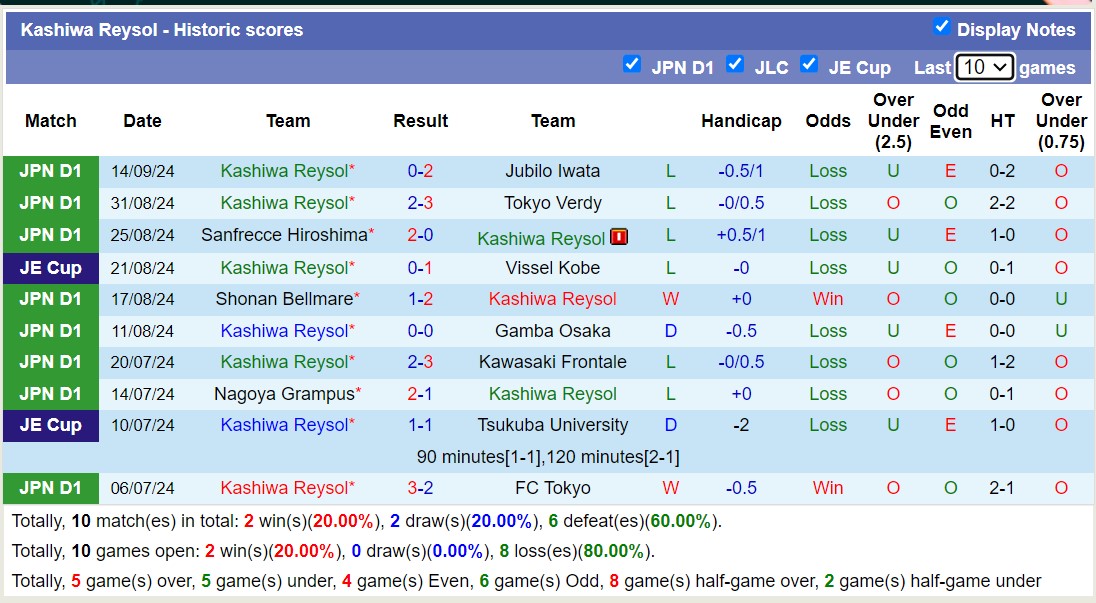The image size is (1096, 603).
Task: Click the 0-2 result against Jubilo Iwata
Action: click(420, 171)
